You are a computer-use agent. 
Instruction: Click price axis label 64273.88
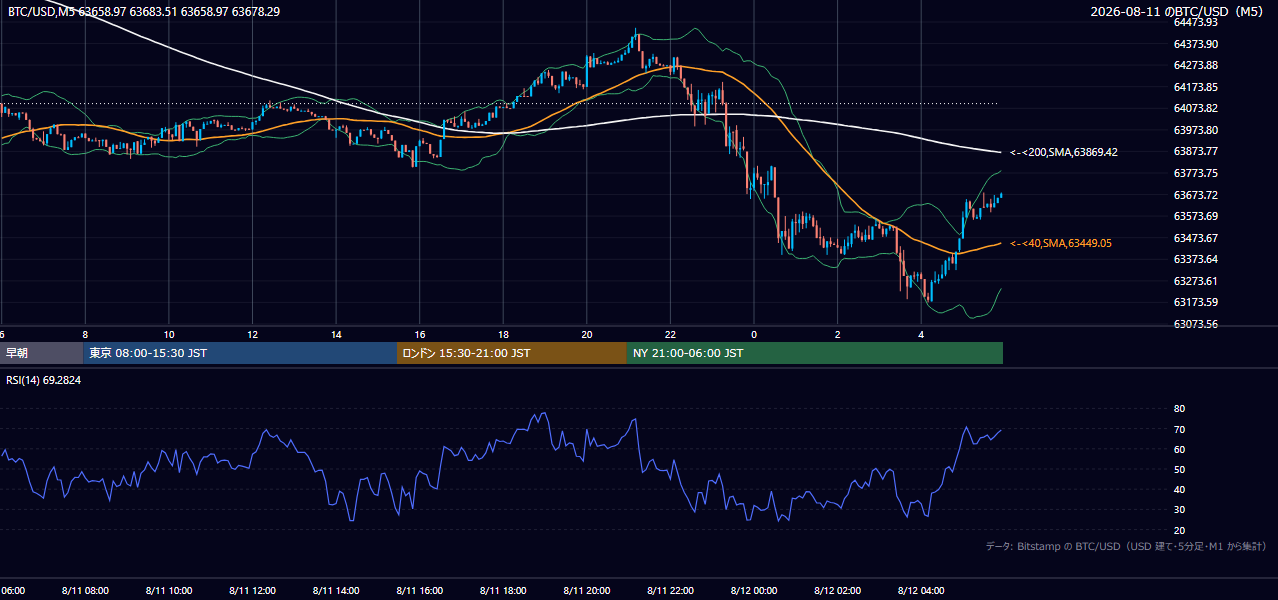click(x=1195, y=65)
